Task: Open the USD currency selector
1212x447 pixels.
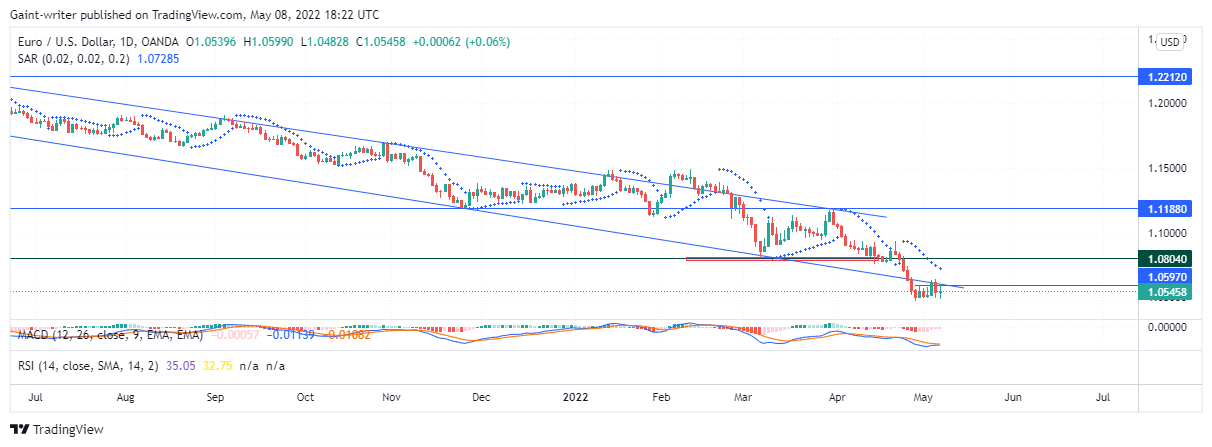Action: point(1169,42)
